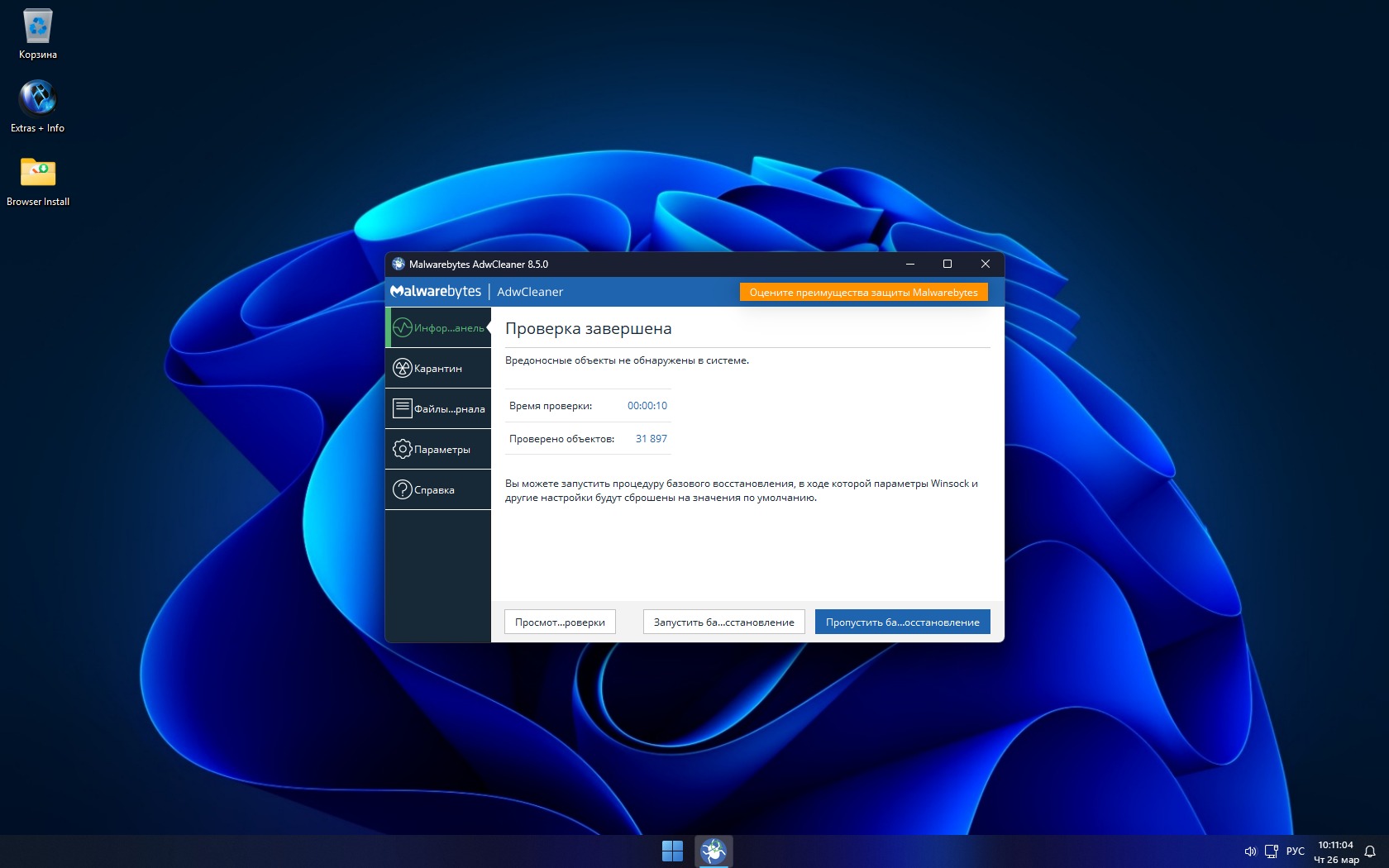The height and width of the screenshot is (868, 1389).
Task: Click Запустить базовое восстановление button
Action: pyautogui.click(x=723, y=622)
